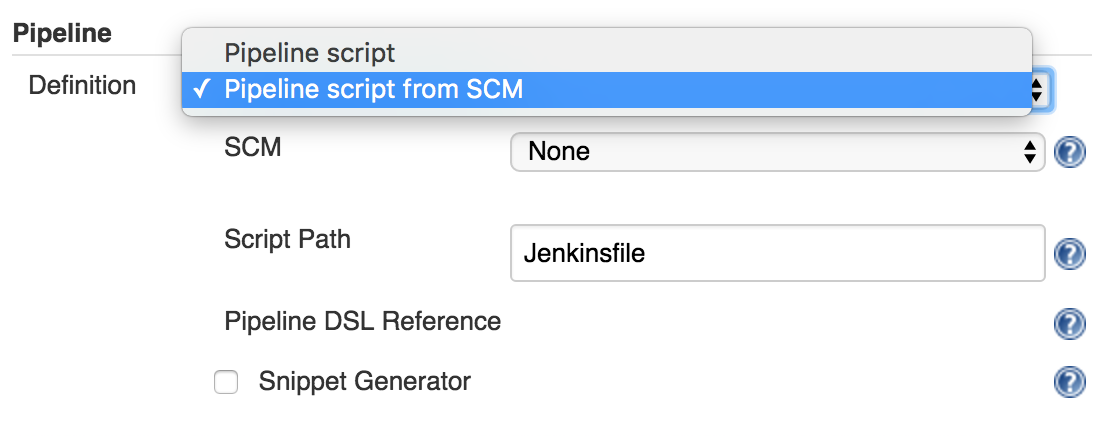The height and width of the screenshot is (436, 1110).
Task: Click the SCM dropdown up-down arrows
Action: [1029, 152]
